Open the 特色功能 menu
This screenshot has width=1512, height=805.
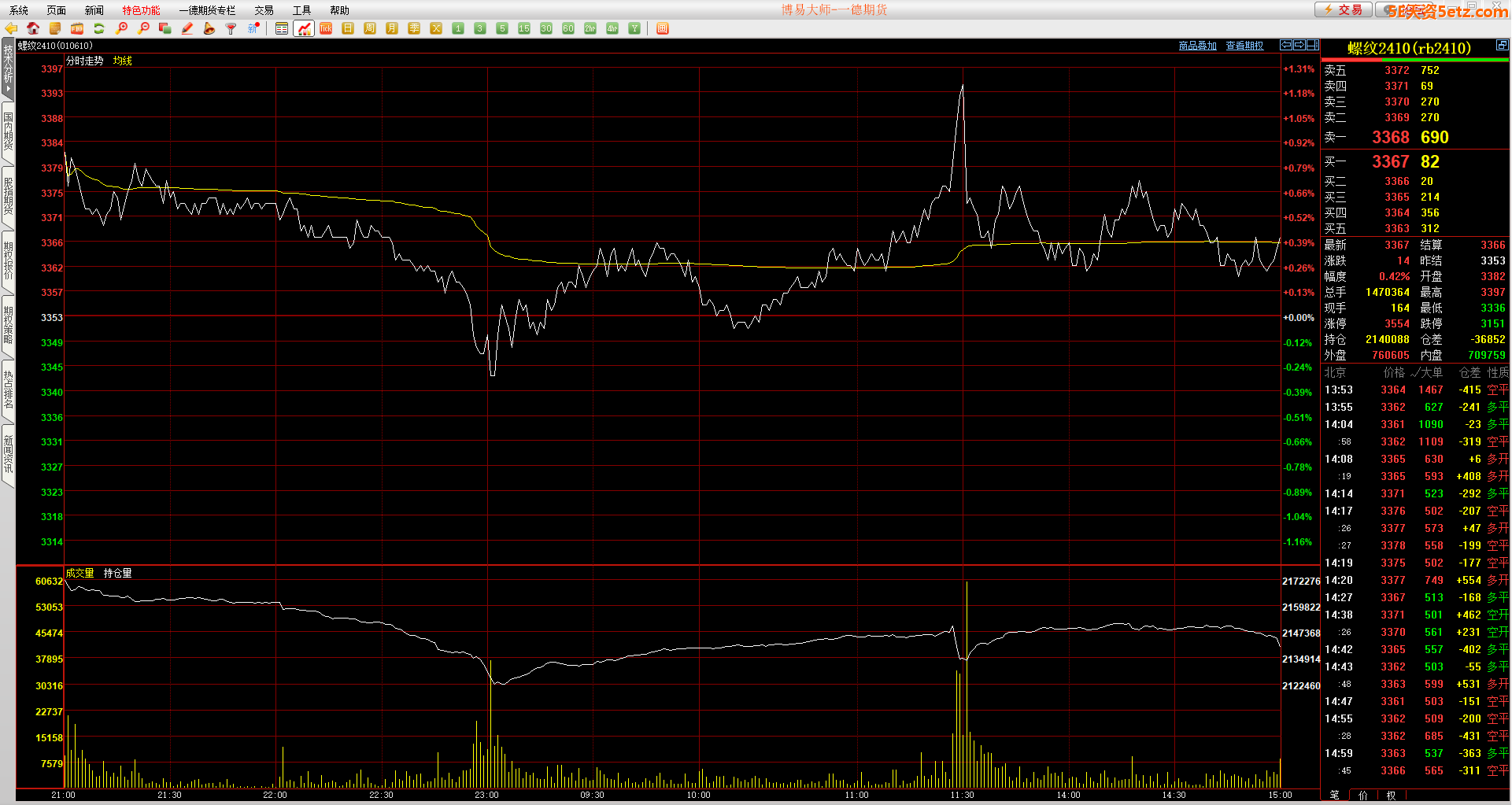coord(141,10)
